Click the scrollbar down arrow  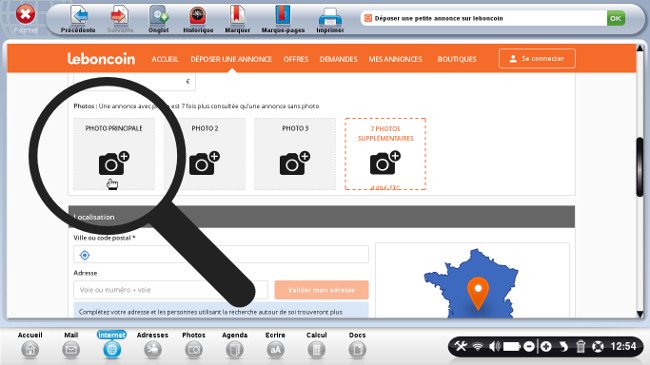click(640, 314)
